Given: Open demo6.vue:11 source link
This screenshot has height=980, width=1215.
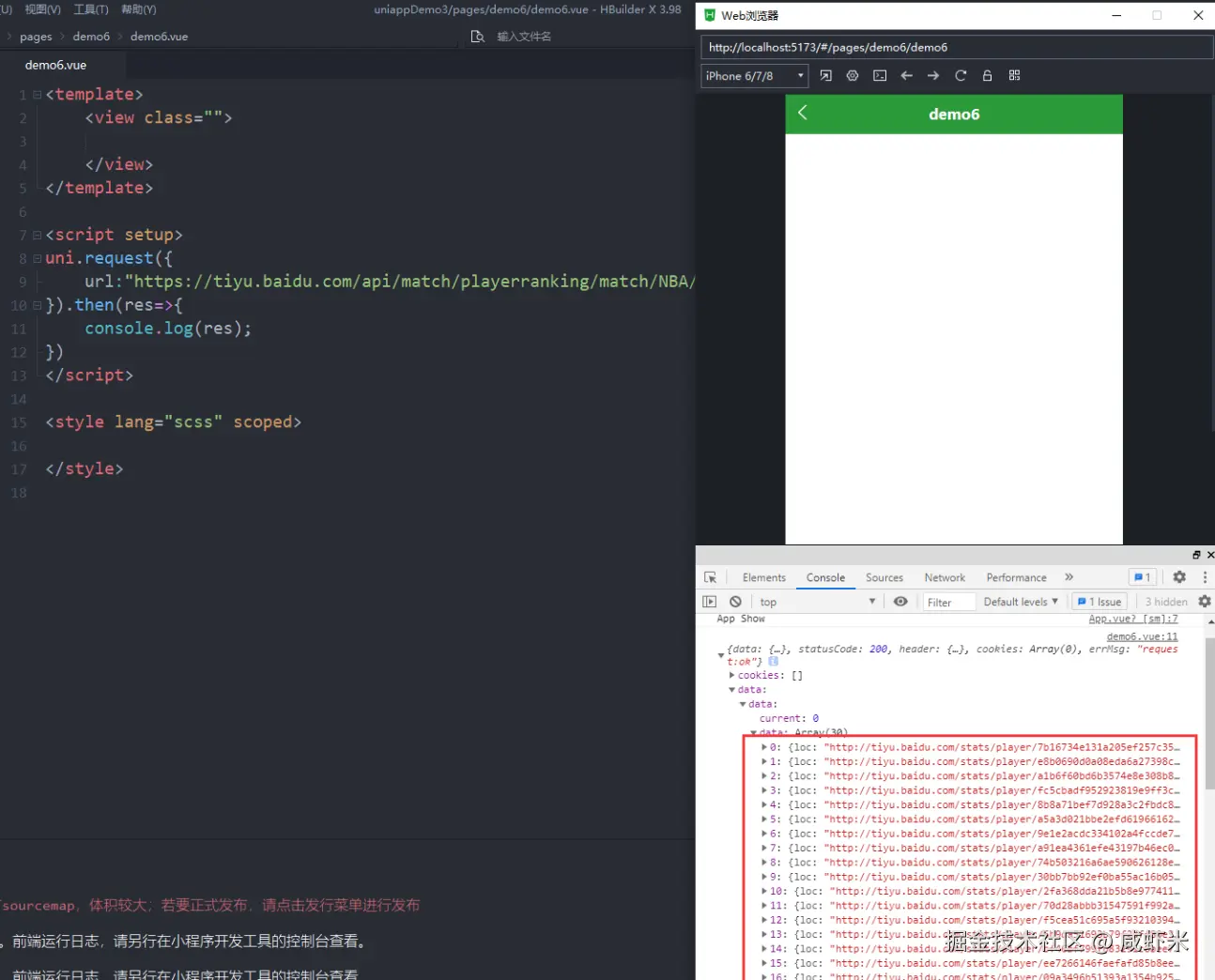Looking at the screenshot, I should click(1142, 636).
